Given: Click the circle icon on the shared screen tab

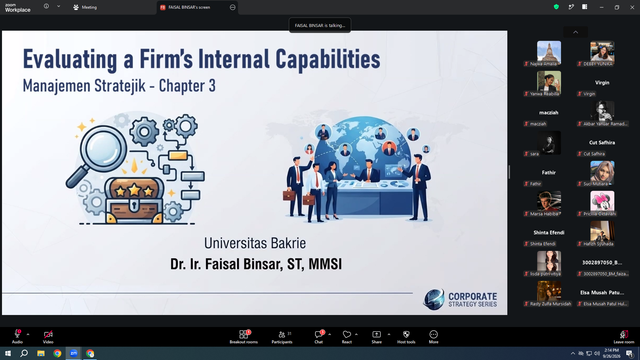Looking at the screenshot, I should coord(232,7).
